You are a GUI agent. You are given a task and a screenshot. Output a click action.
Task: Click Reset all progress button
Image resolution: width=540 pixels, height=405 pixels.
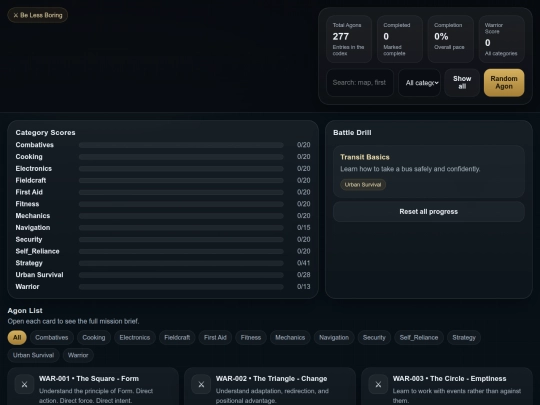(x=428, y=211)
